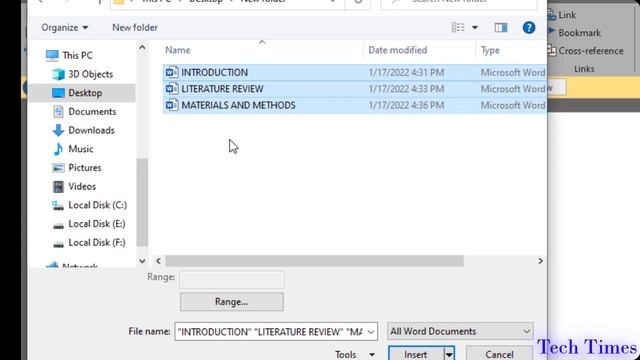Click the Local Disk (C:) drive icon

tap(58, 205)
